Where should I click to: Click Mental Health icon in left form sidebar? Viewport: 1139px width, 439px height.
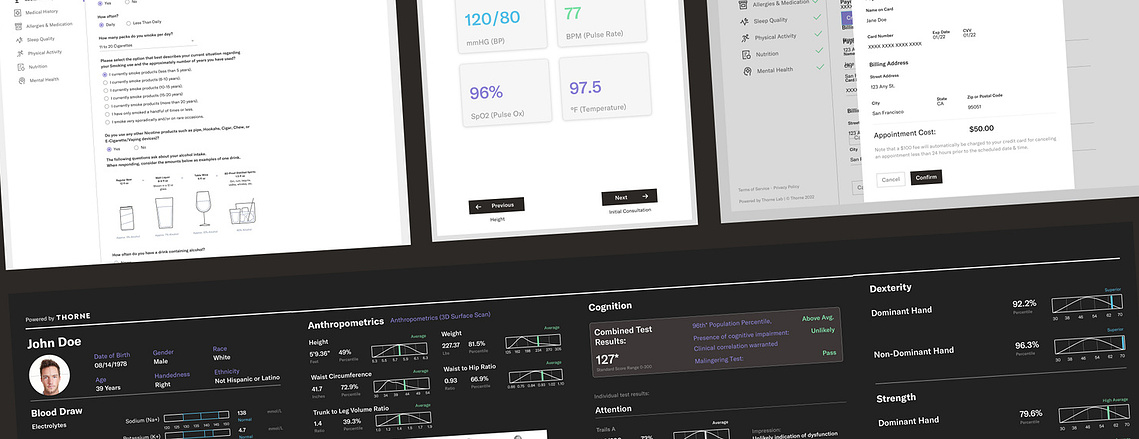[x=23, y=80]
